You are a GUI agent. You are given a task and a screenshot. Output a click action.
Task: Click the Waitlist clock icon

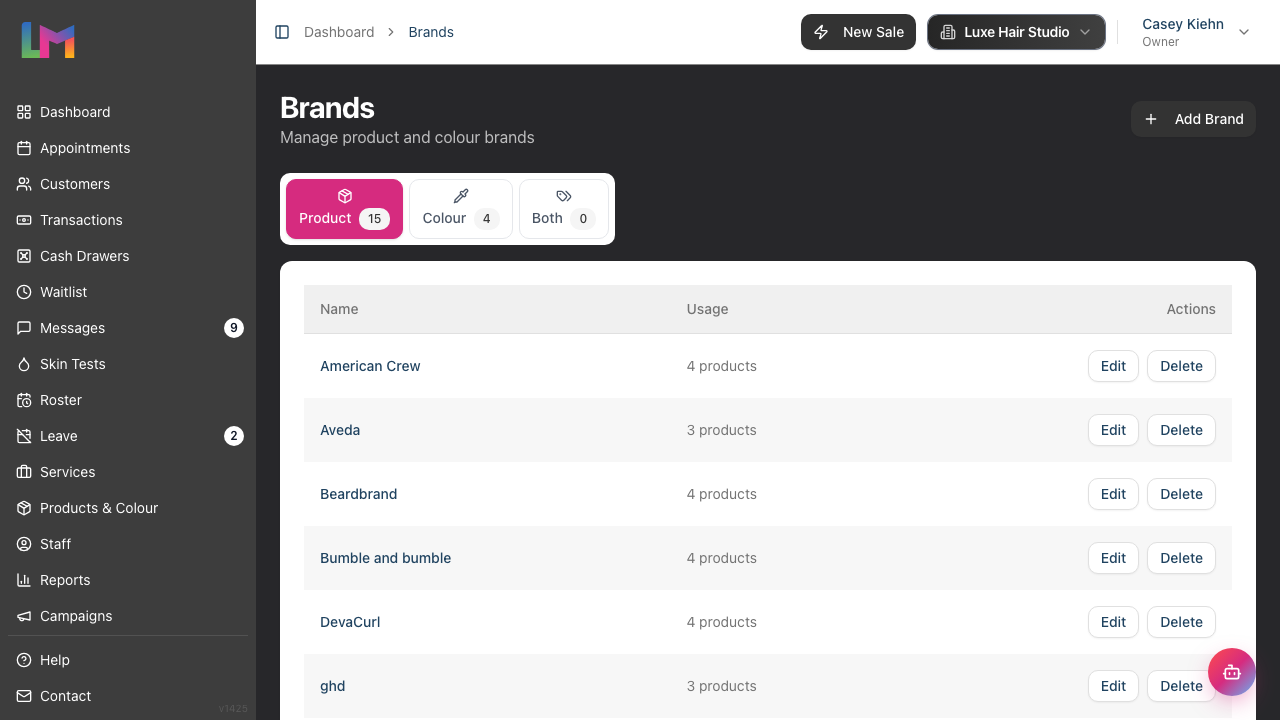click(x=24, y=292)
